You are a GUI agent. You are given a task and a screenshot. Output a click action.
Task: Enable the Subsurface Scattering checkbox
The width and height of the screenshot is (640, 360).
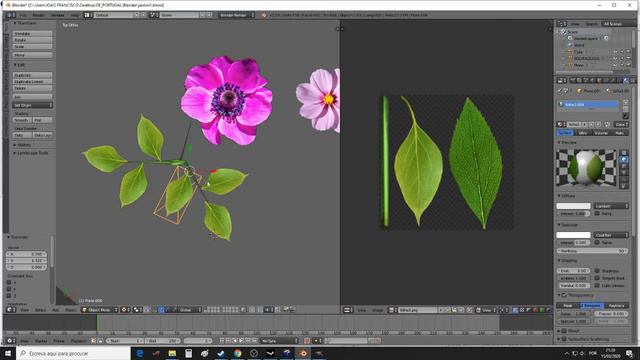(x=564, y=339)
